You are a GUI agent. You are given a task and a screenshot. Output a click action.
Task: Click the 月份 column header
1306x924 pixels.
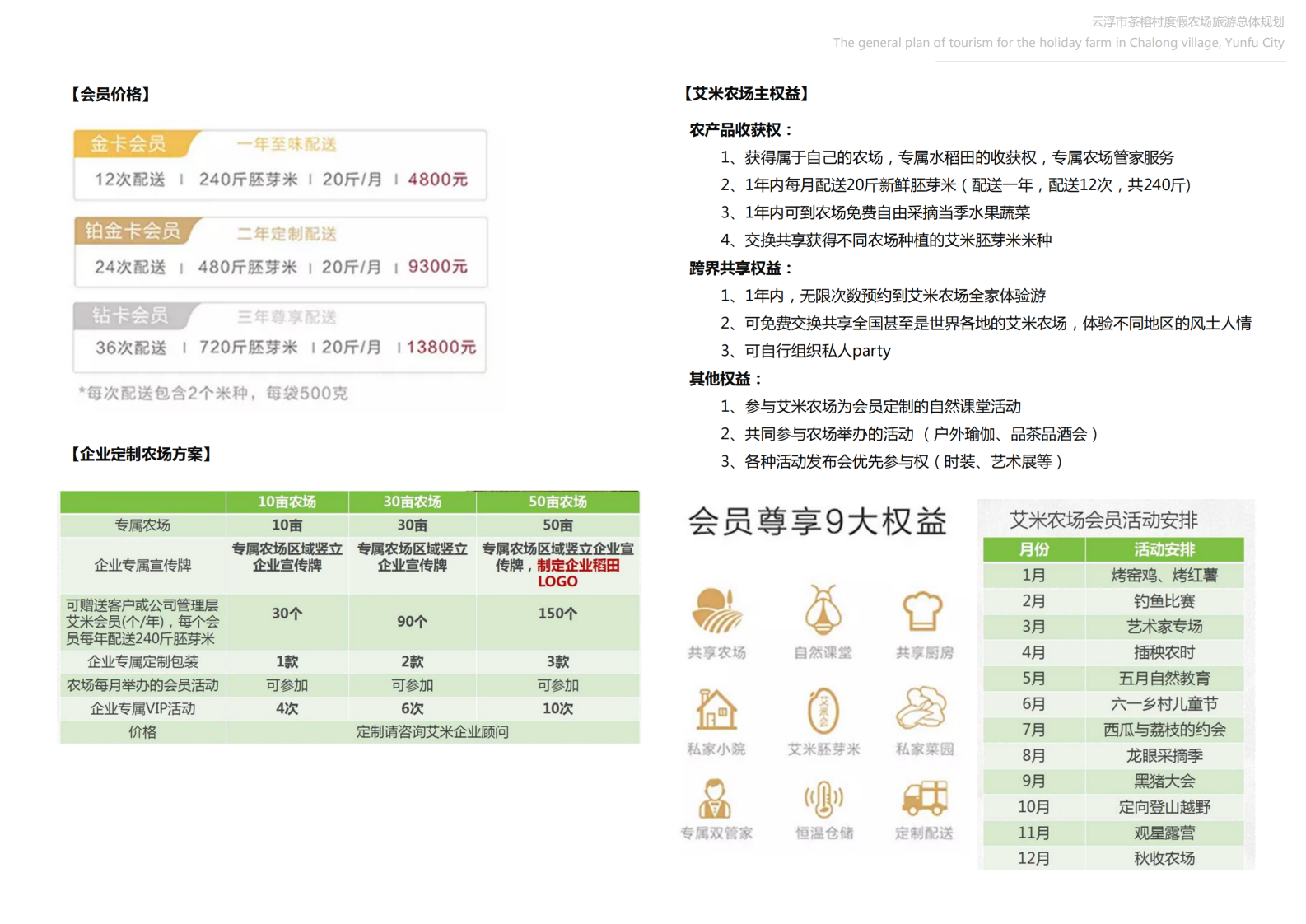coord(1034,549)
